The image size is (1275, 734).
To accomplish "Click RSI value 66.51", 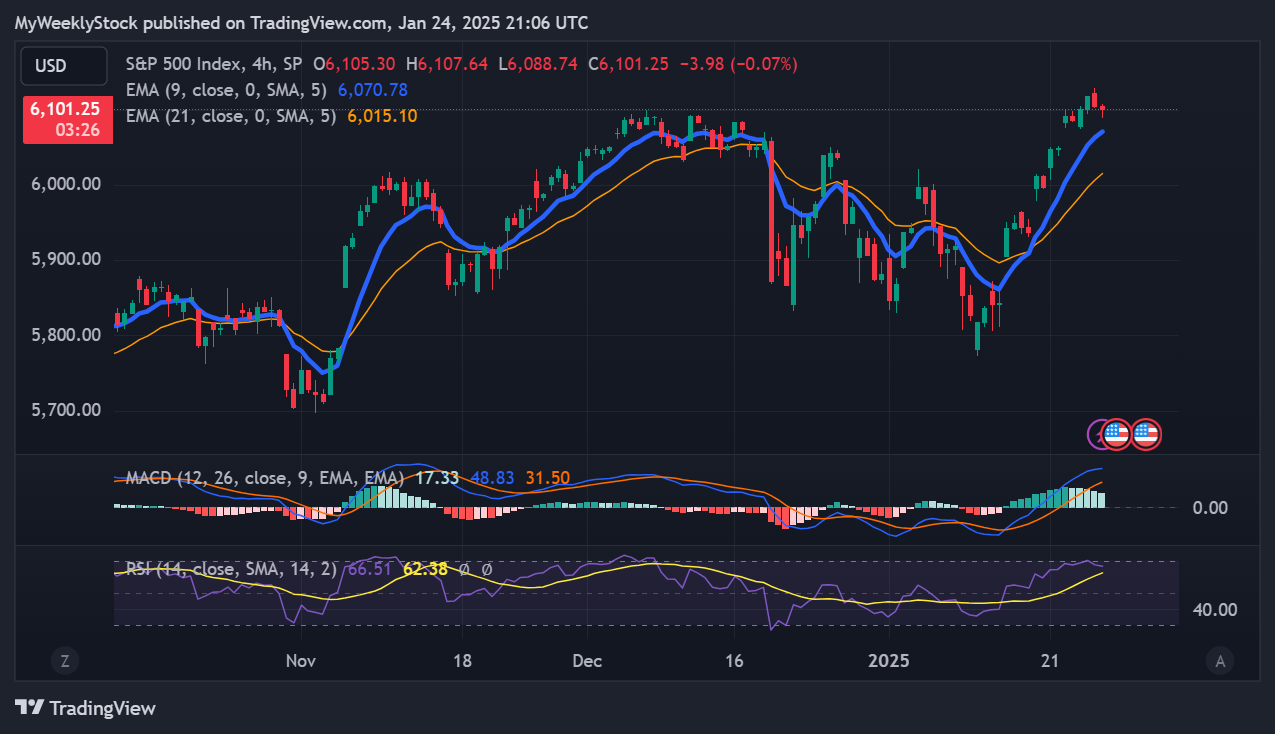I will pyautogui.click(x=370, y=570).
